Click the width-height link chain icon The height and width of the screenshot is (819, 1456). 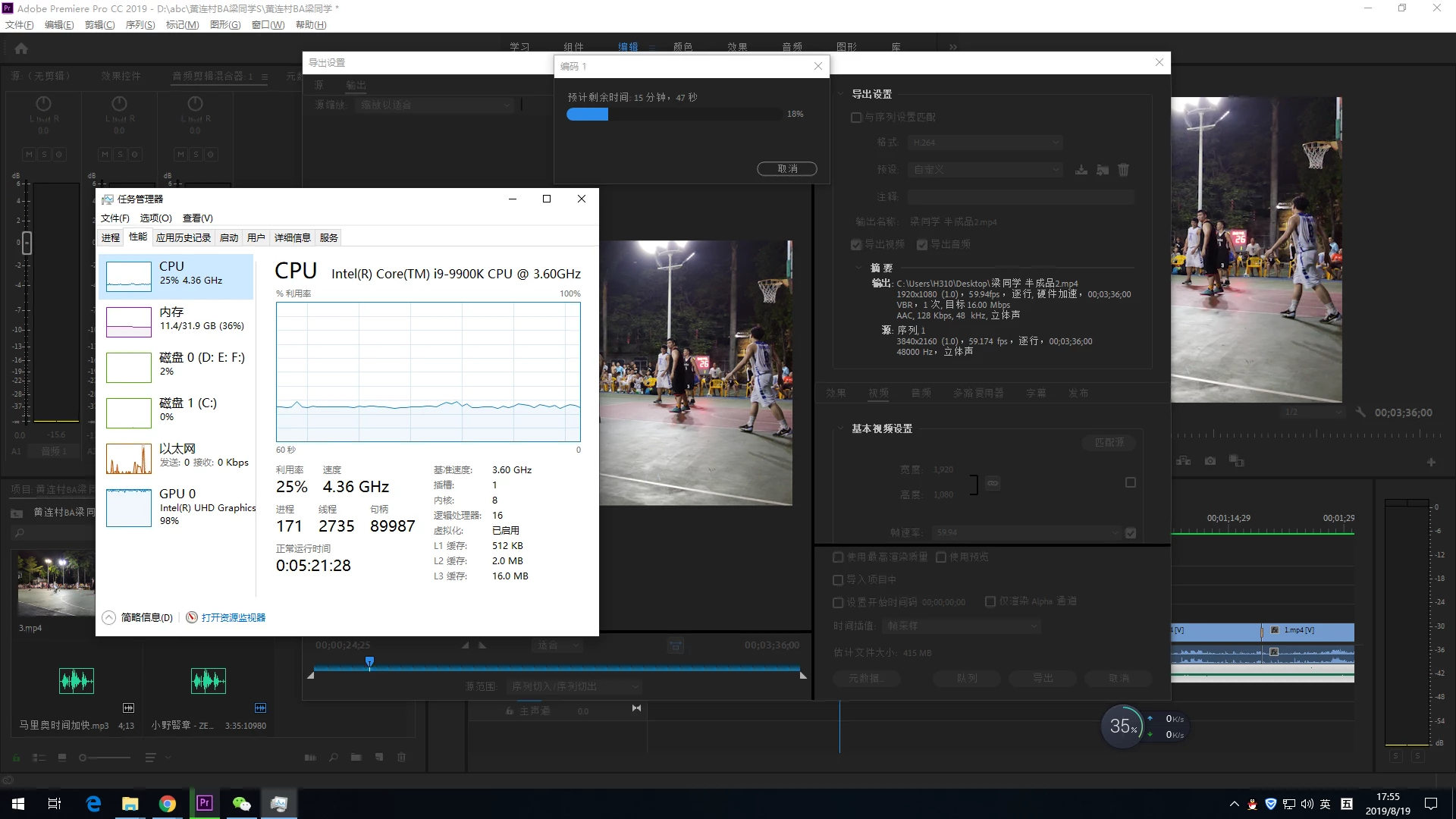click(993, 483)
